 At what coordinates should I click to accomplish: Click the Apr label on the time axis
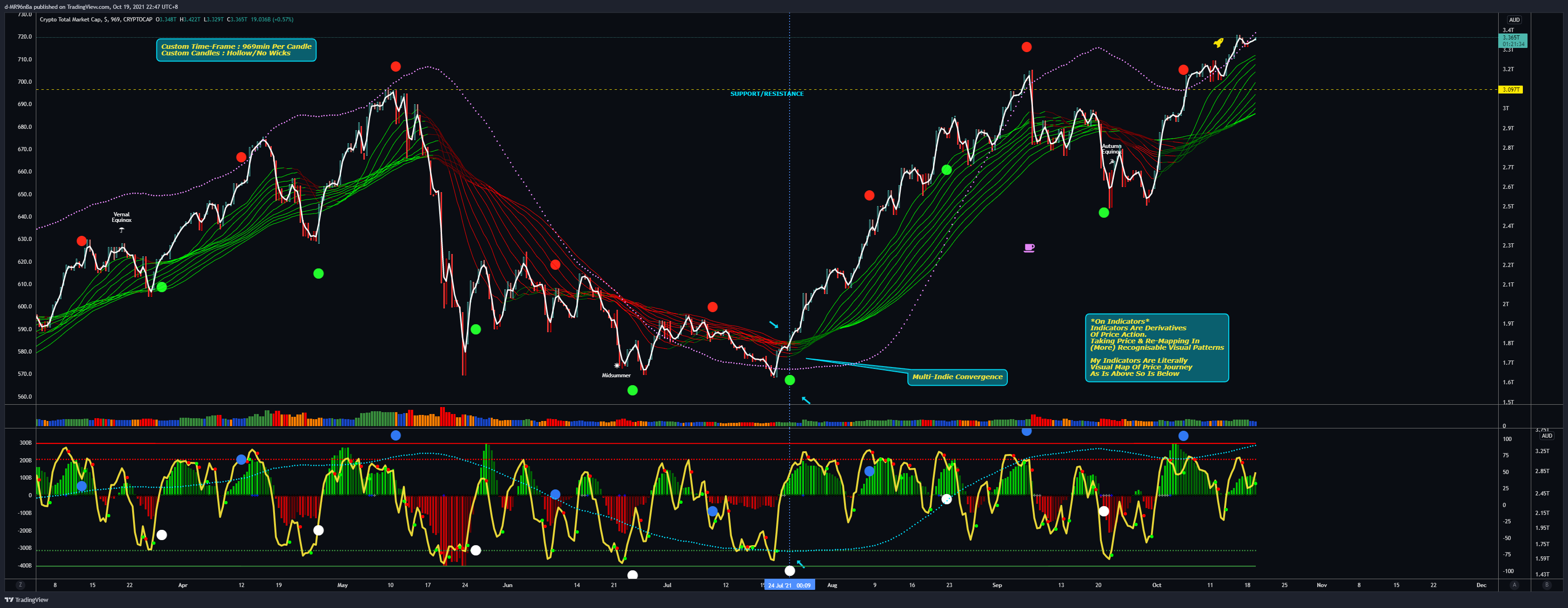pyautogui.click(x=182, y=586)
